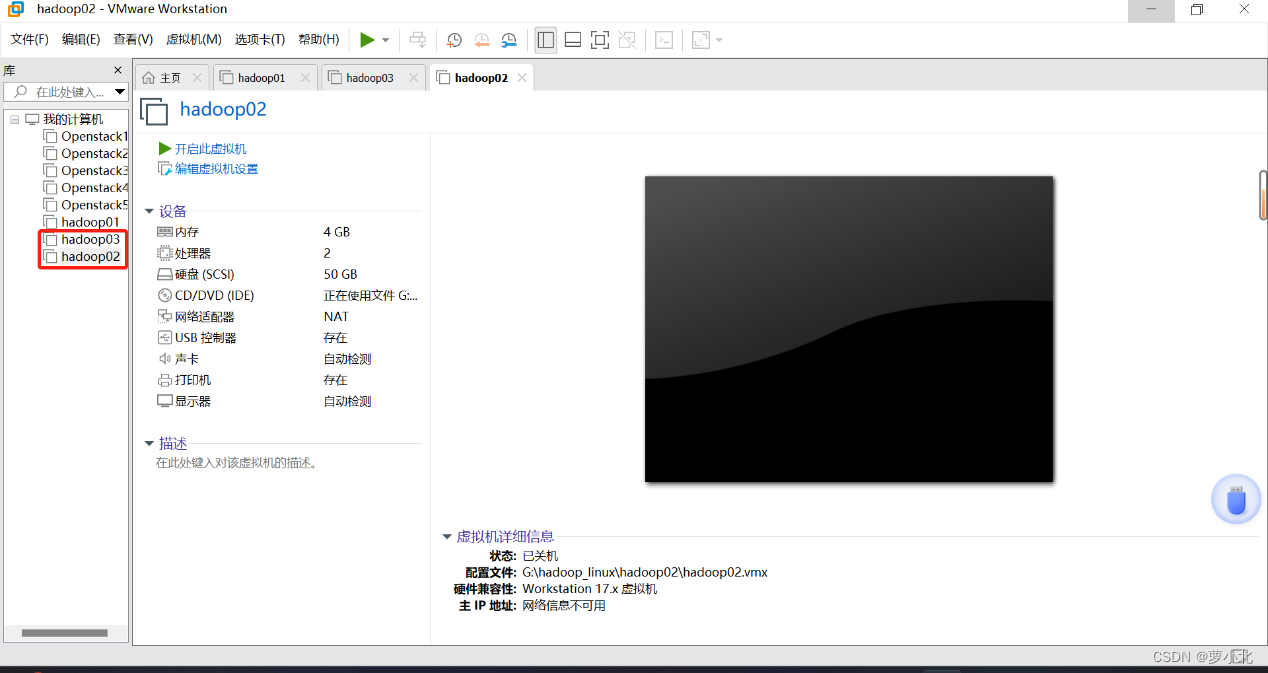Take a snapshot with the clock-plus icon
This screenshot has height=673, width=1268.
click(x=454, y=40)
